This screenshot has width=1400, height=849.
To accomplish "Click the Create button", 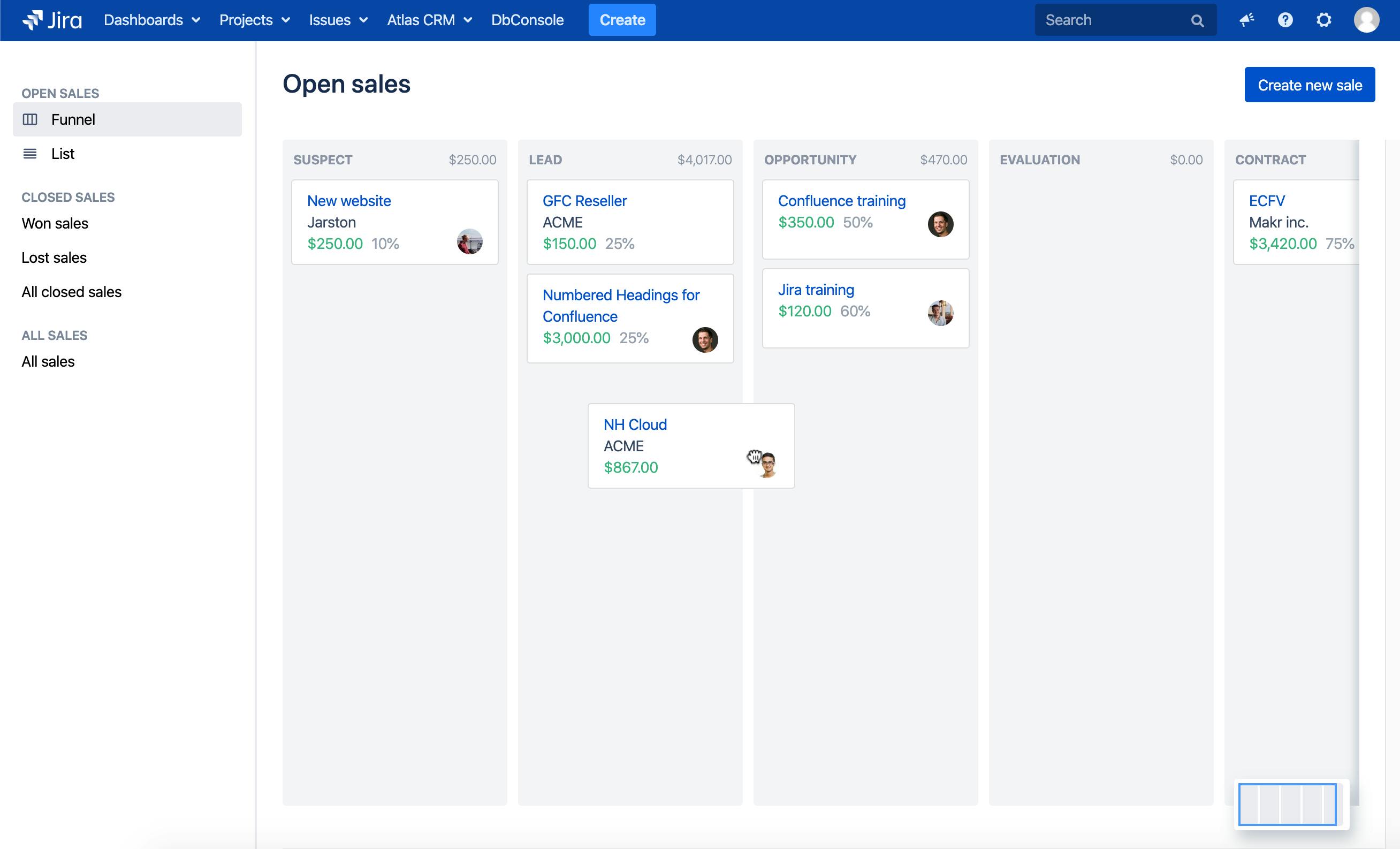I will (x=622, y=20).
